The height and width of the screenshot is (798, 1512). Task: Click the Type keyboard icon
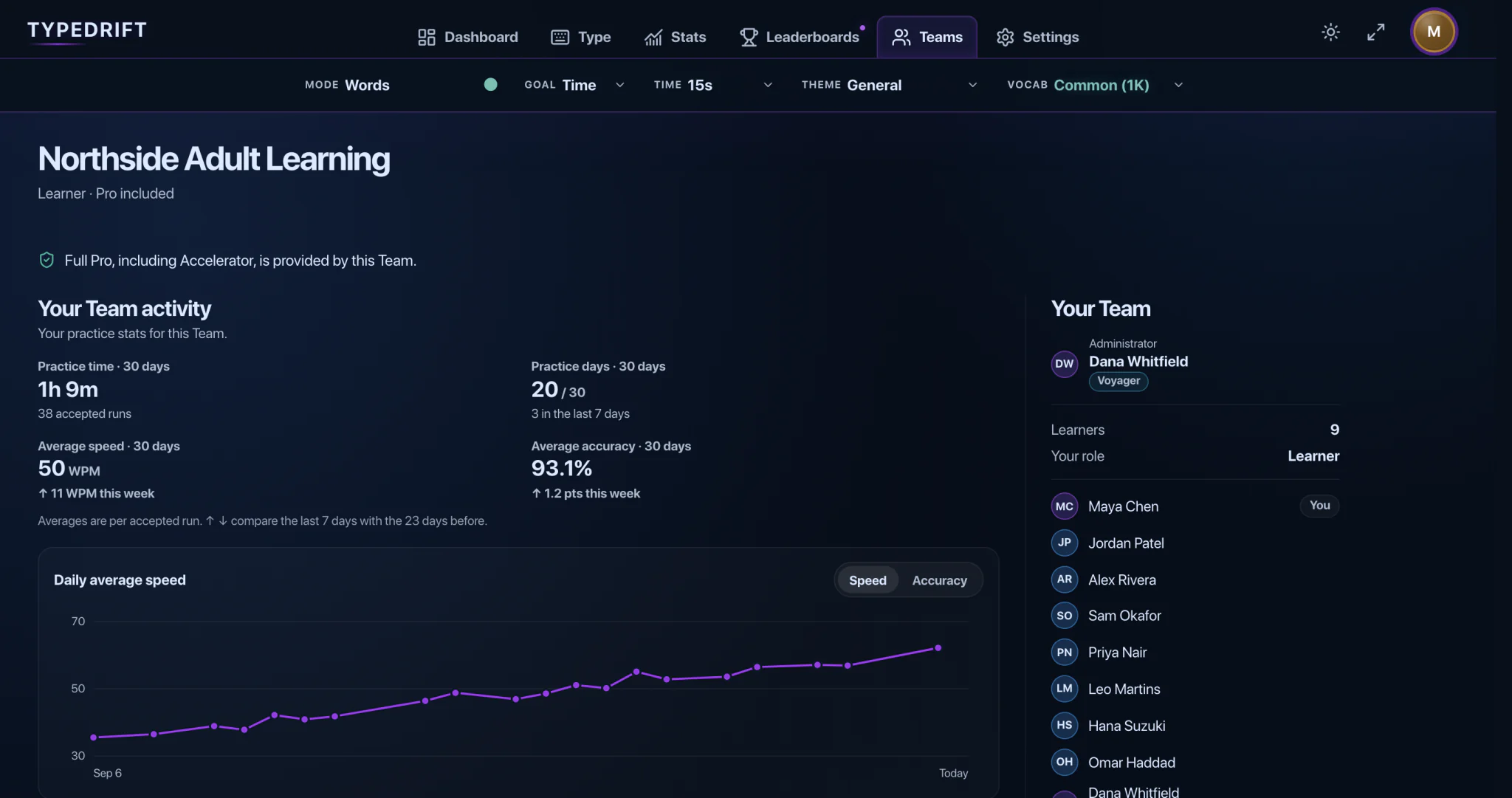pyautogui.click(x=560, y=37)
